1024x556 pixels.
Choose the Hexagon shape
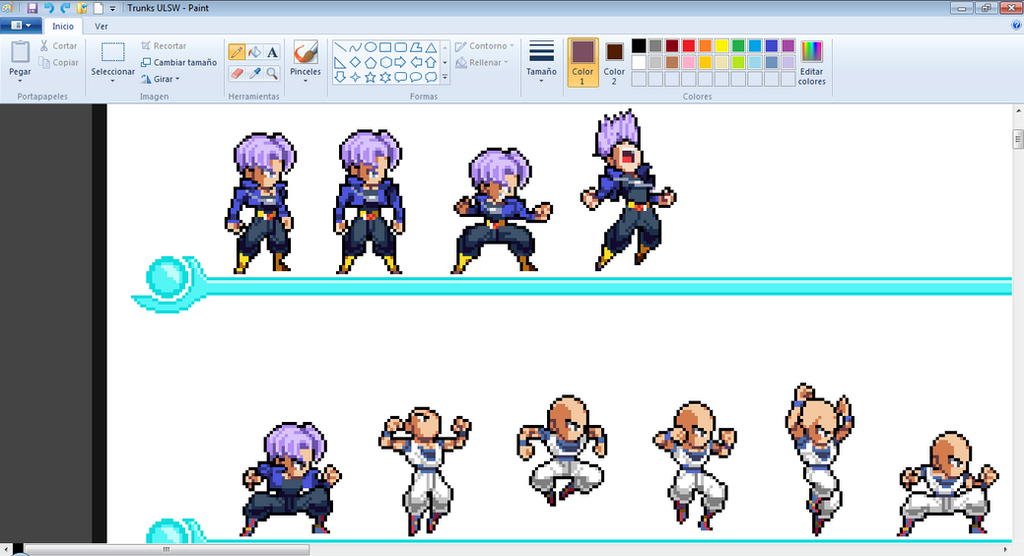(x=385, y=63)
